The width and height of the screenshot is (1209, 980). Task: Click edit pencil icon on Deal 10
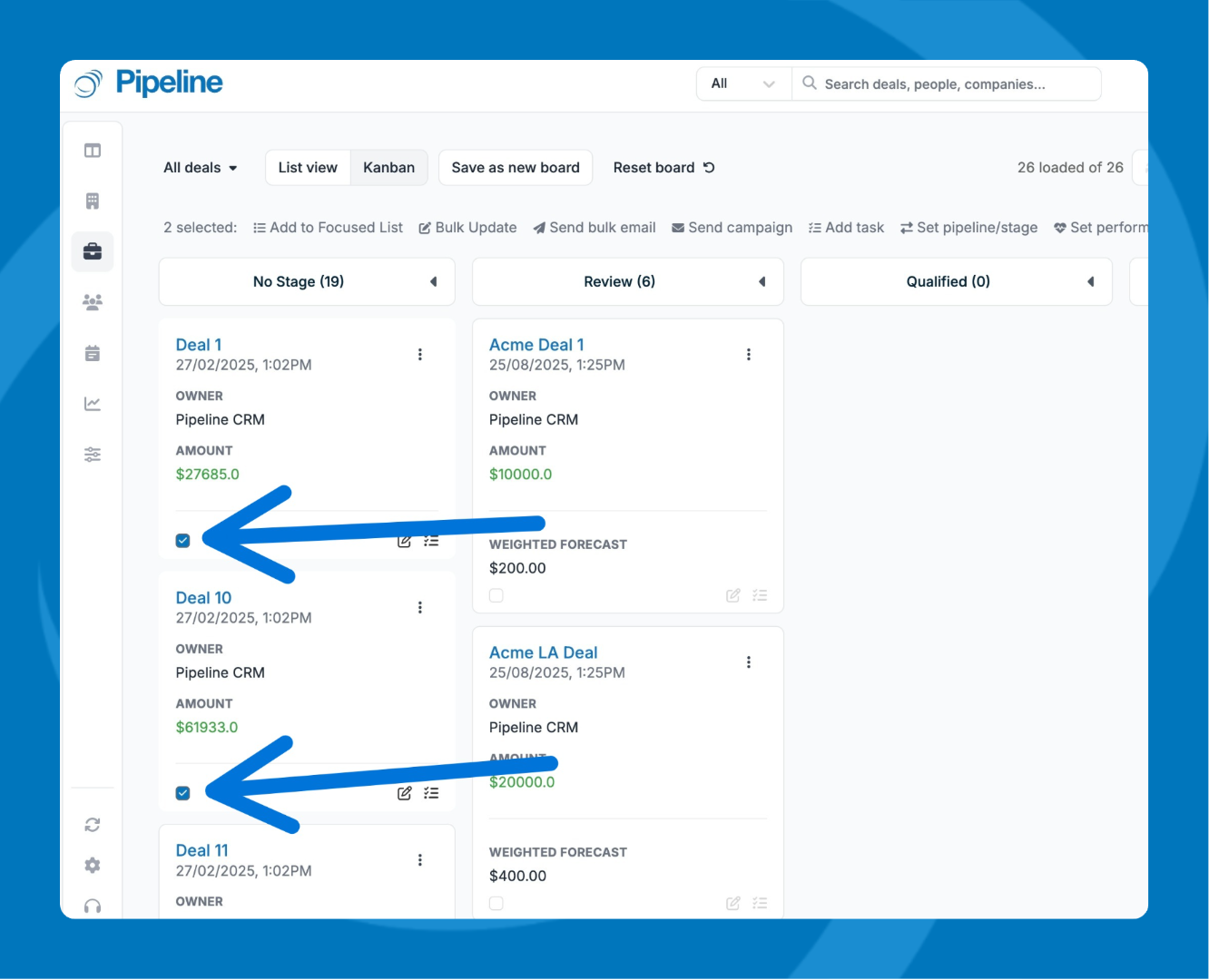point(405,793)
